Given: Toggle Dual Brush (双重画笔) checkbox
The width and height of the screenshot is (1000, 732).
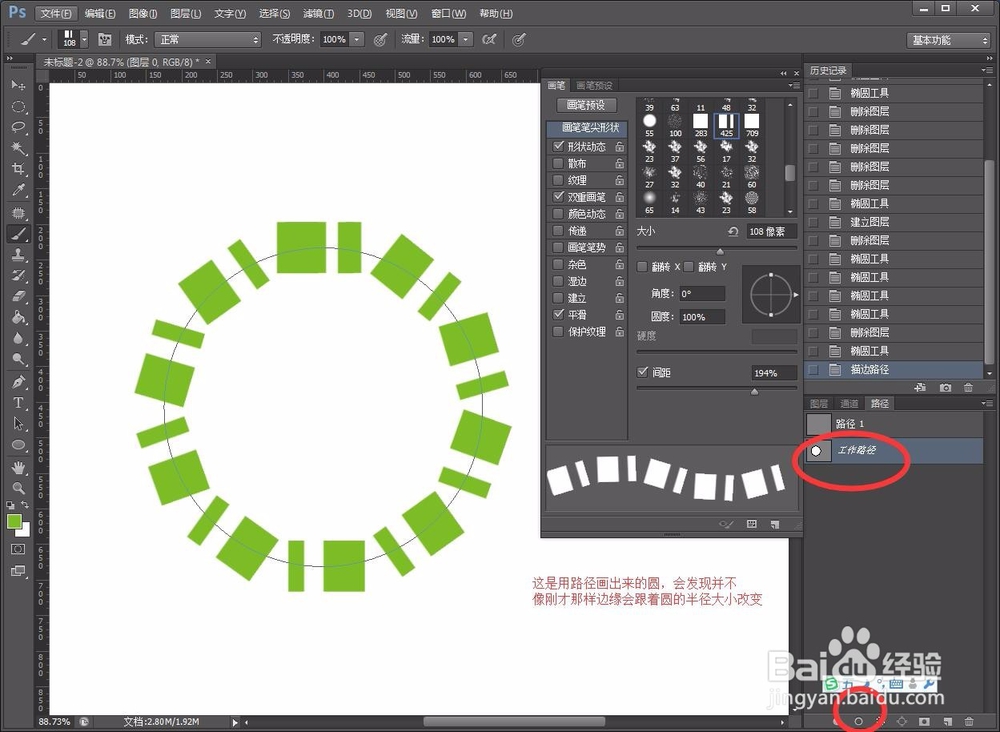Looking at the screenshot, I should pyautogui.click(x=559, y=196).
